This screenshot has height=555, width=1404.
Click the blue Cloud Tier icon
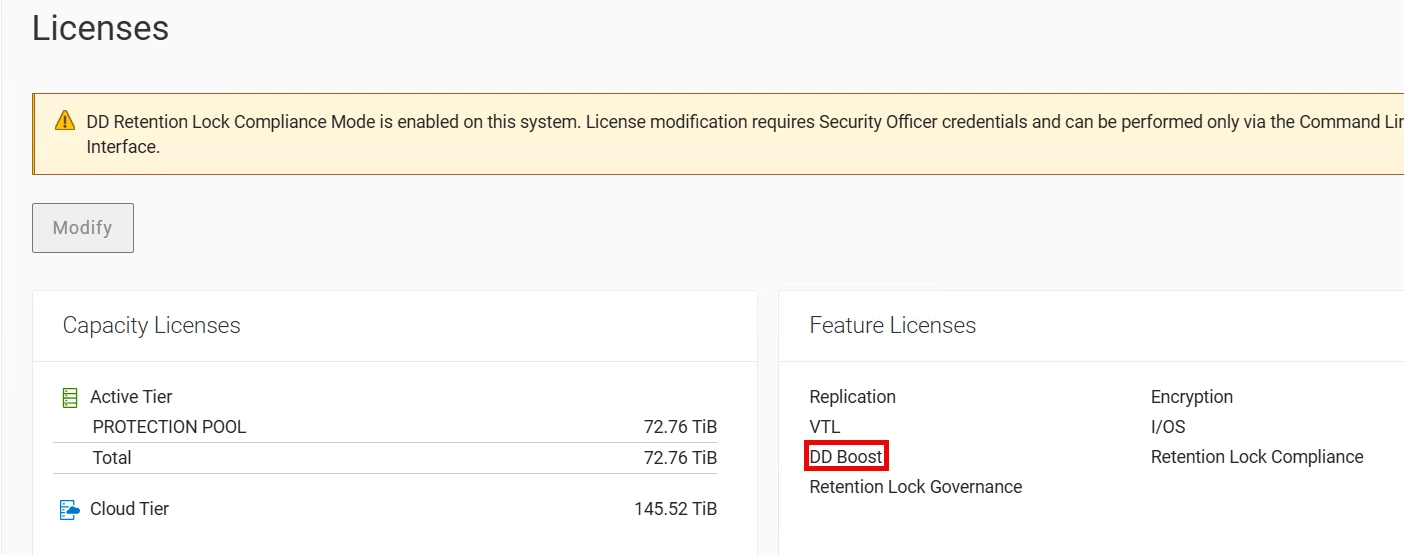70,510
